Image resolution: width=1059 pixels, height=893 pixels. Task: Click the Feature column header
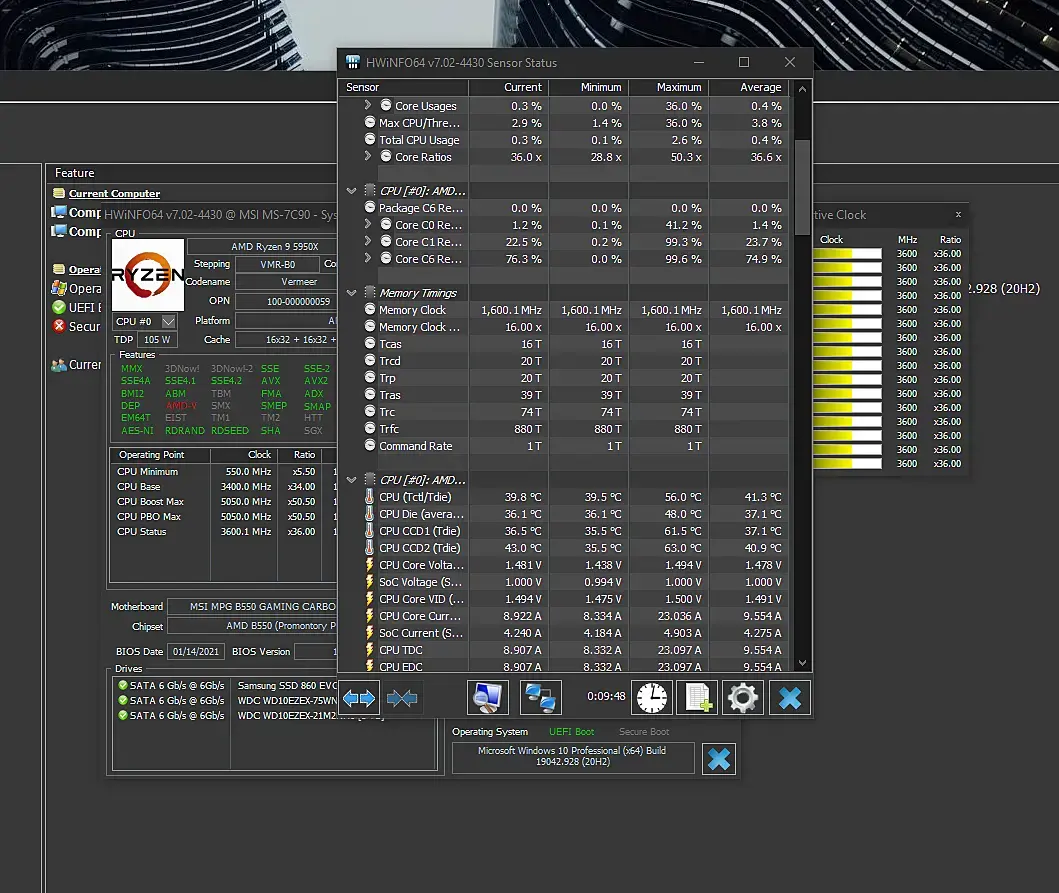click(75, 173)
